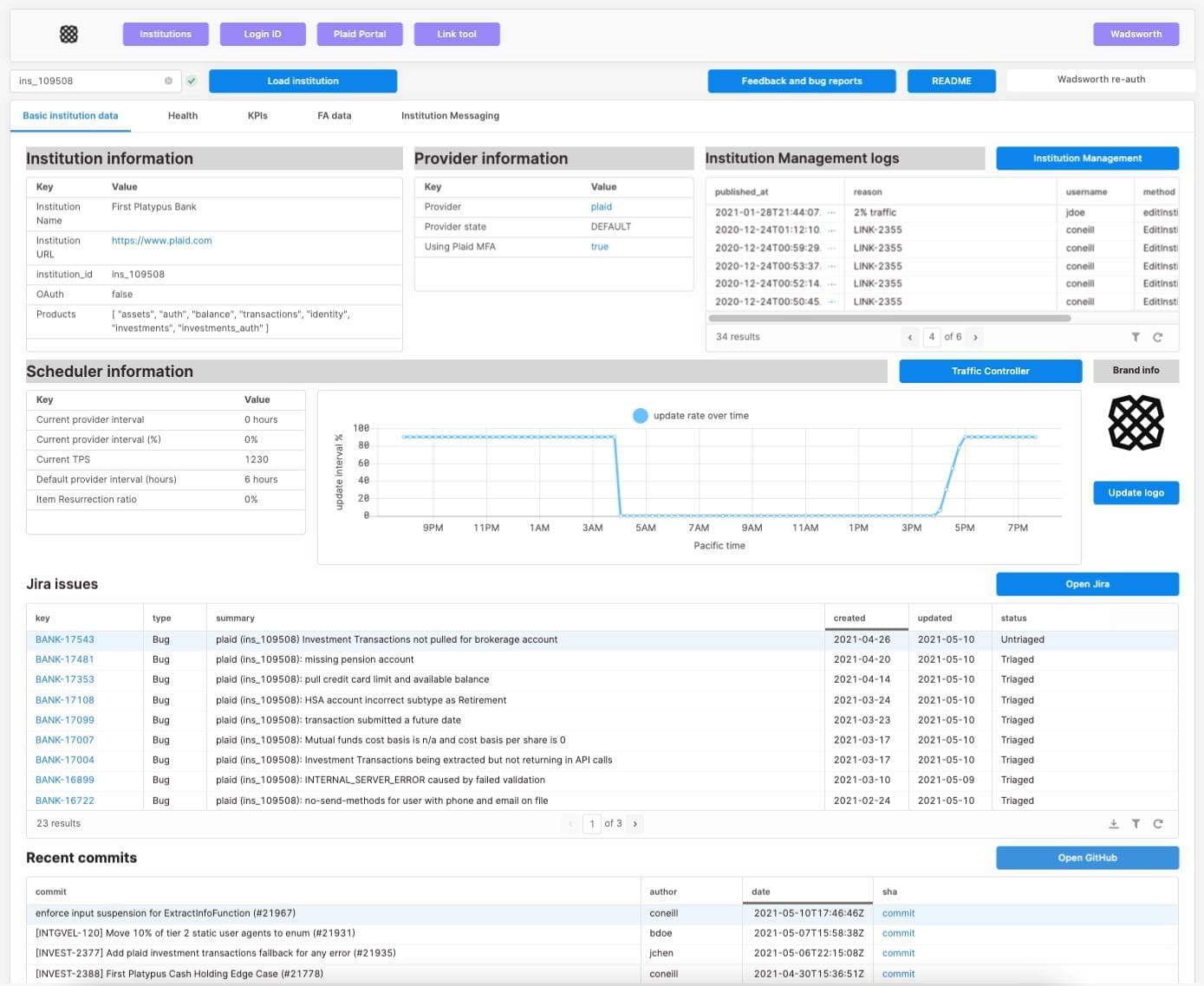Go to previous page of management logs
Viewport: 1204px width, 986px height.
tap(909, 337)
